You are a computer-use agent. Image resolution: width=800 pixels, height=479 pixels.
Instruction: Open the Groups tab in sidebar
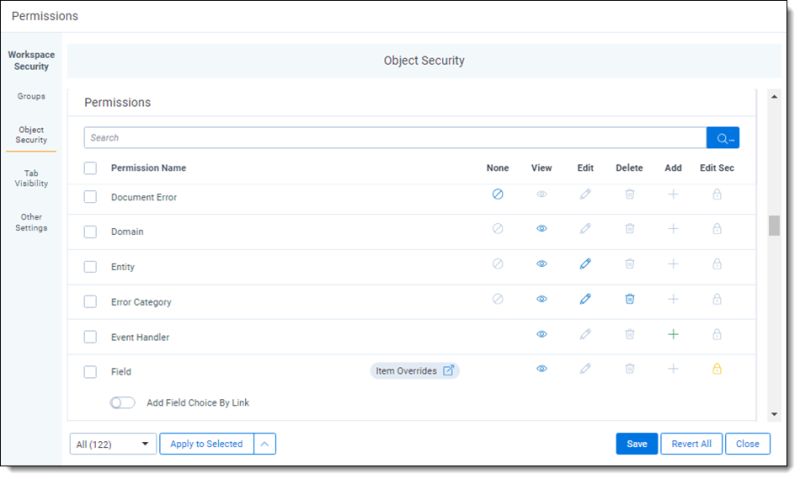point(31,96)
